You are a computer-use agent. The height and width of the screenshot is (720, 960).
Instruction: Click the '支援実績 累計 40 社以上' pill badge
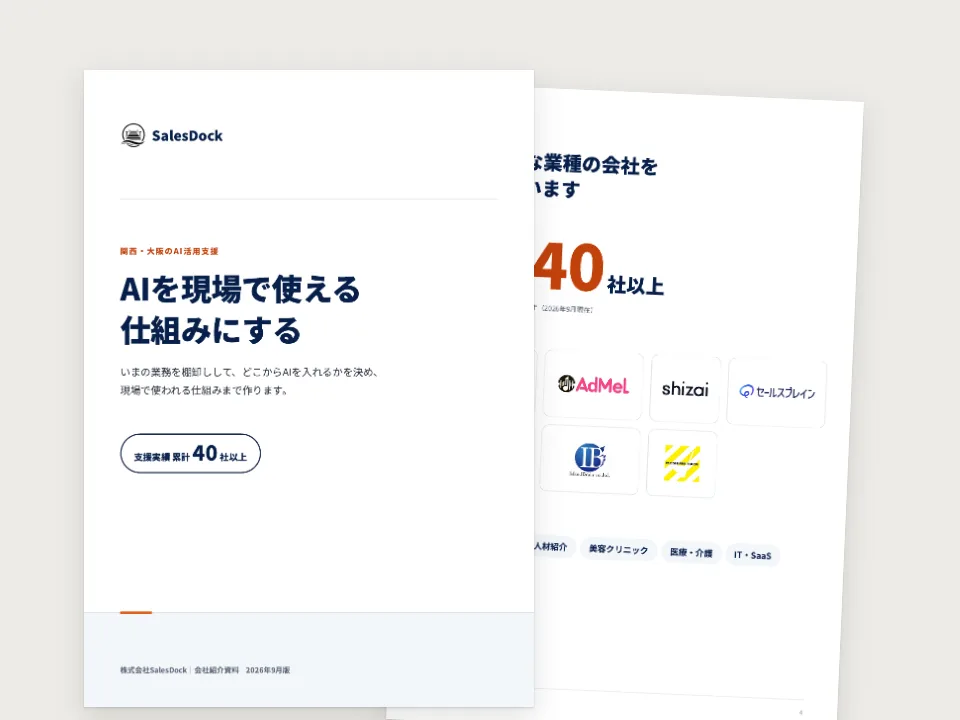[190, 454]
